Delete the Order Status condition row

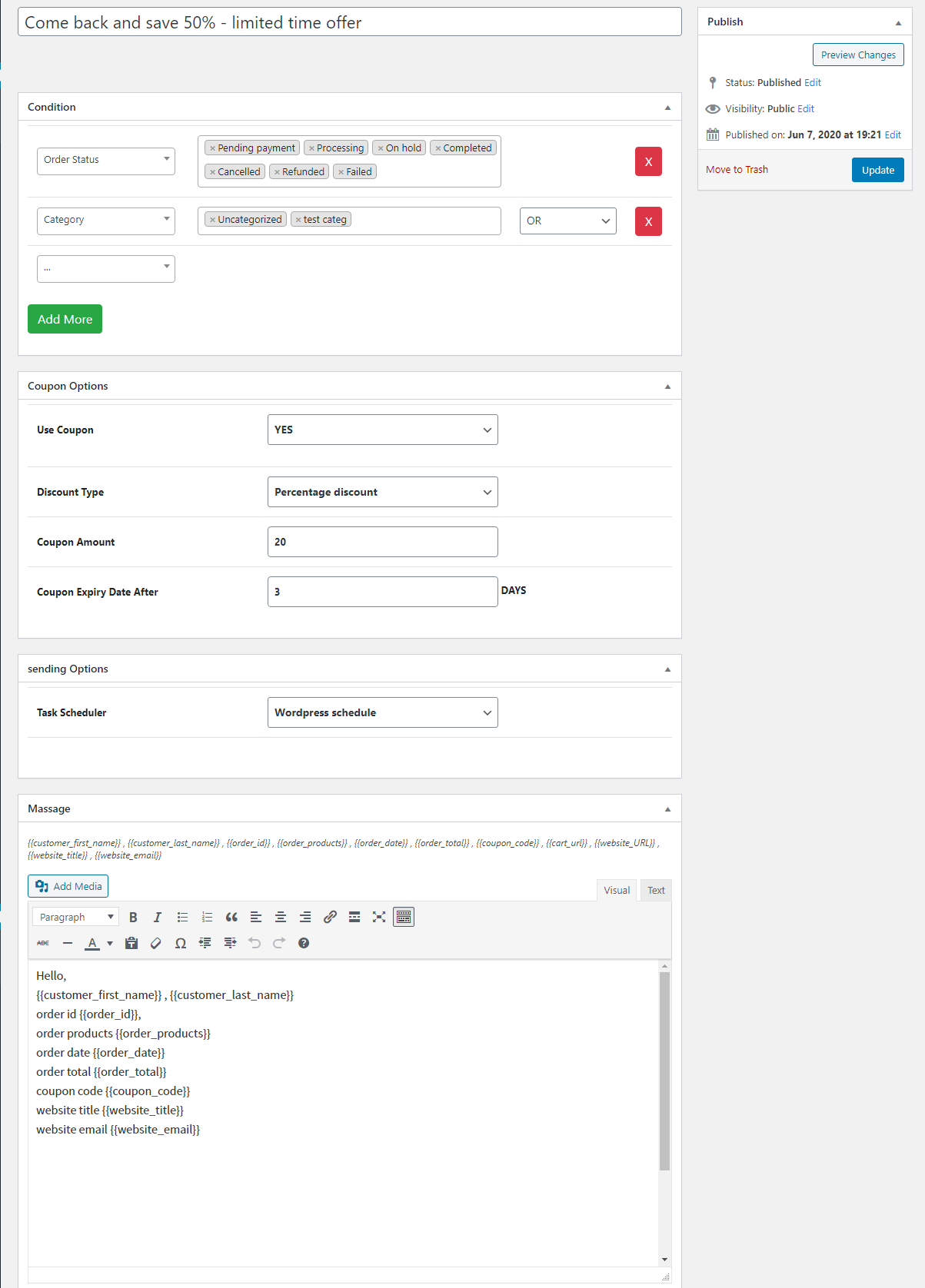pos(648,161)
